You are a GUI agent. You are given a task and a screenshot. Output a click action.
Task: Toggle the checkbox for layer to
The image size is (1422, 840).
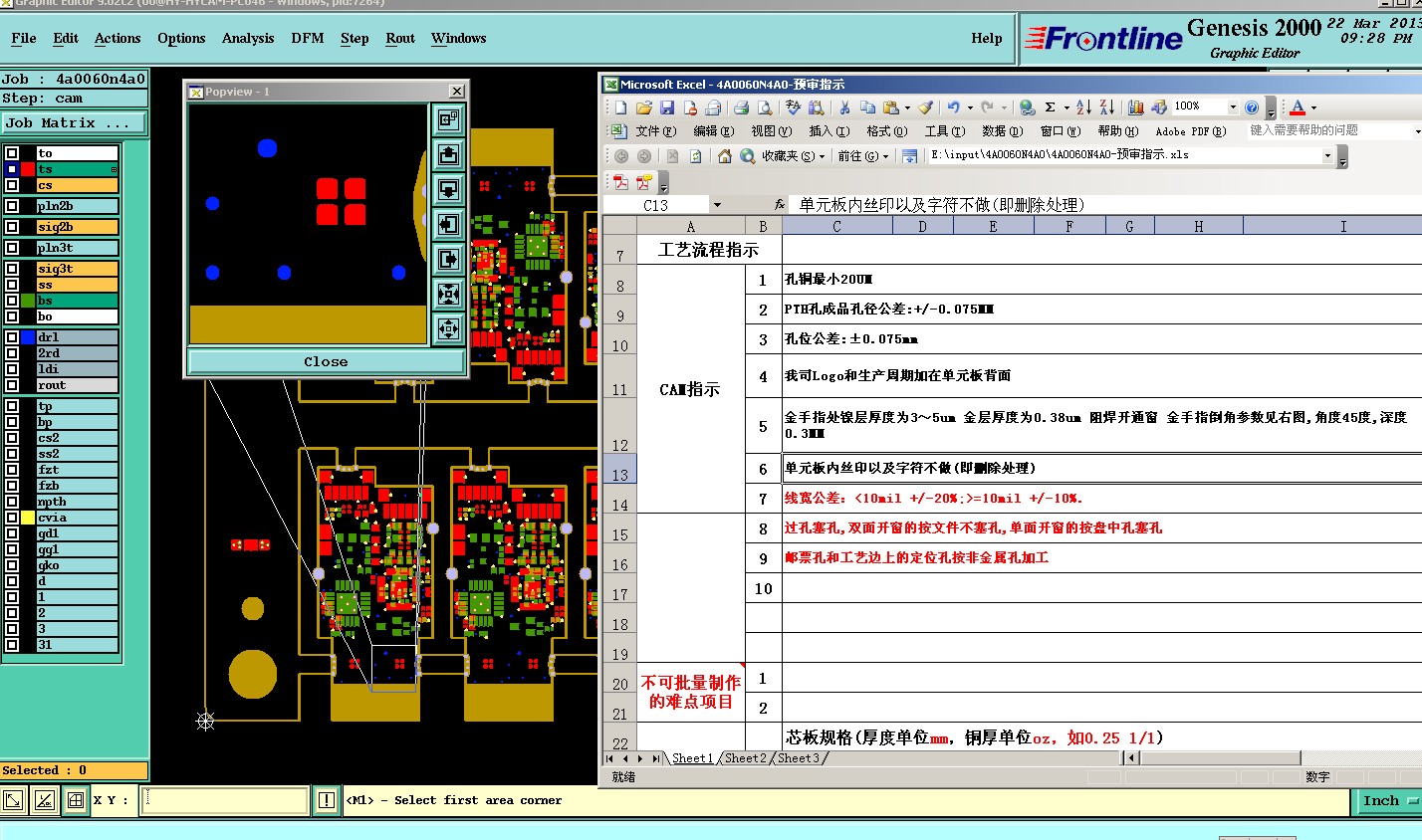click(x=12, y=153)
